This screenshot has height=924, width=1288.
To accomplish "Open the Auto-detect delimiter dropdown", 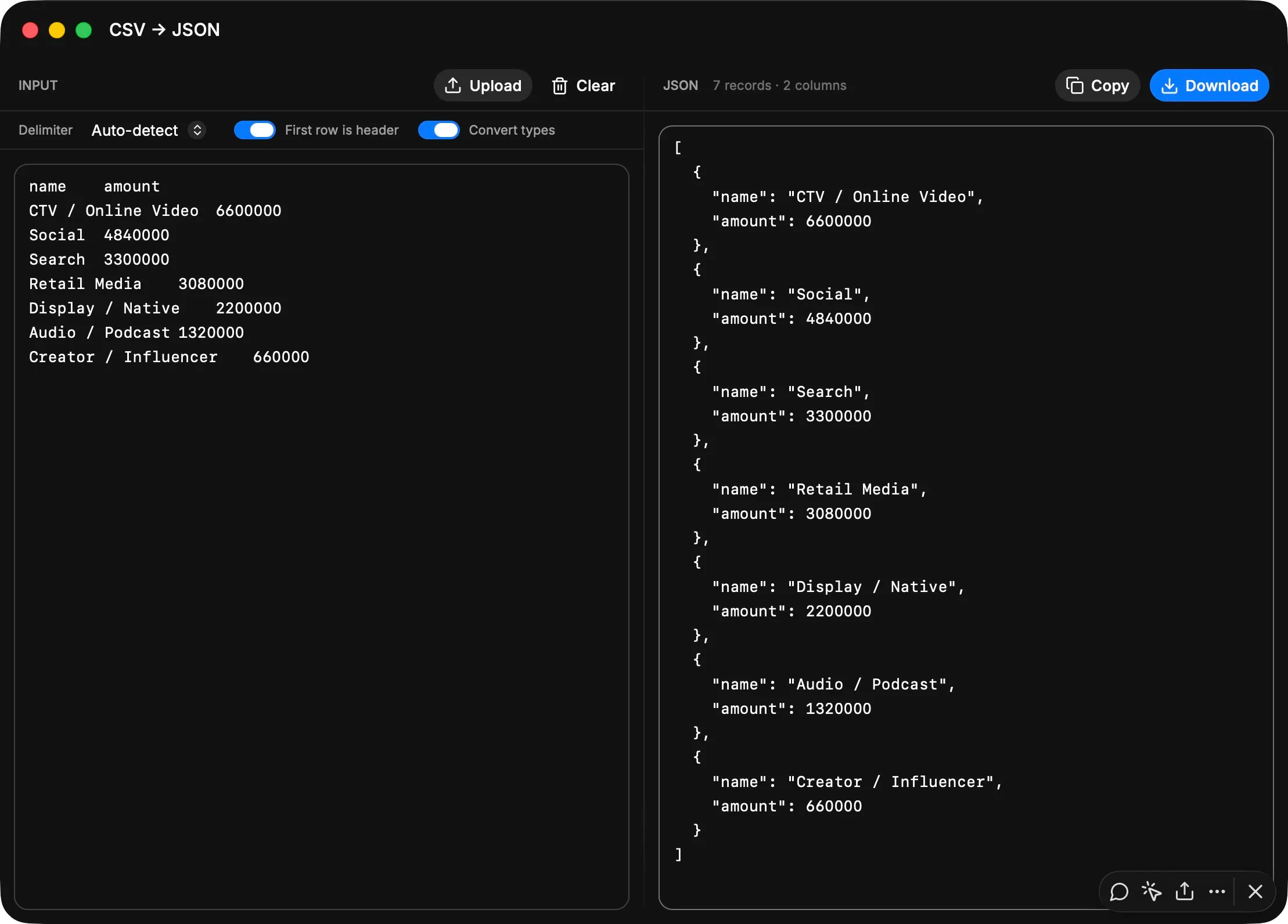I will [x=148, y=130].
